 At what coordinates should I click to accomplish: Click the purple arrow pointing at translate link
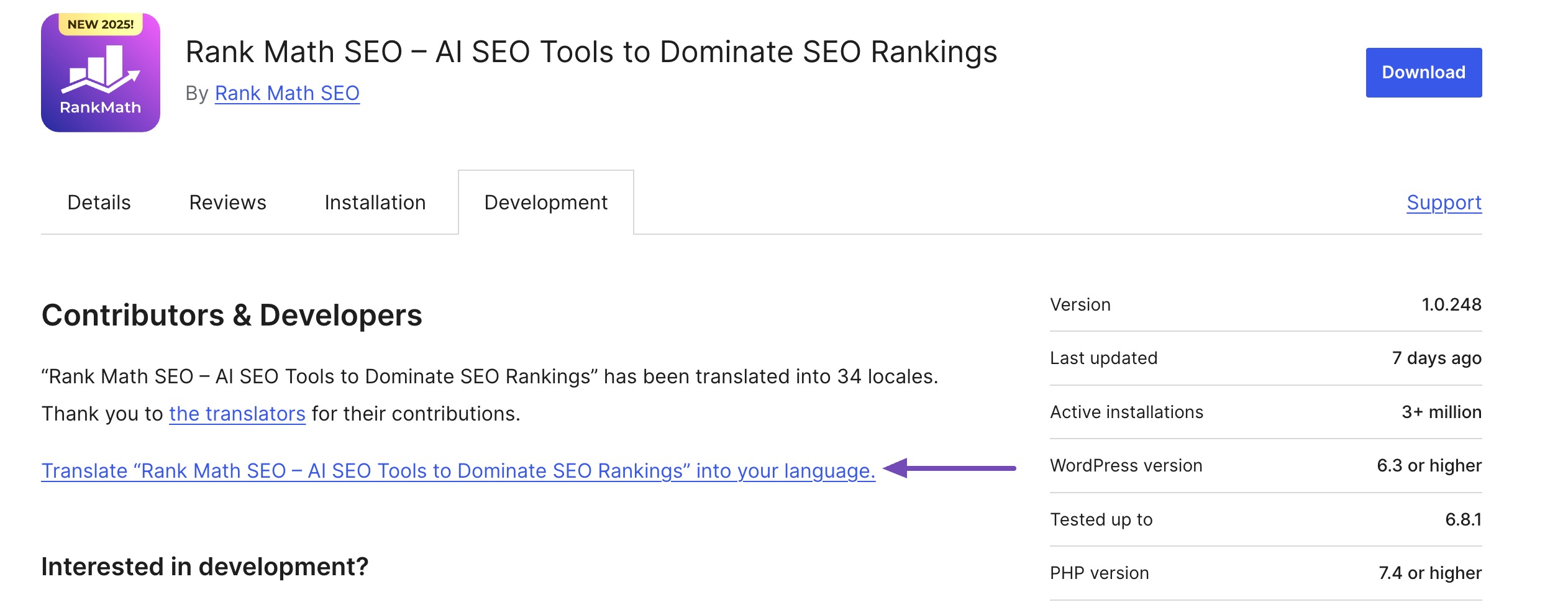(x=949, y=468)
